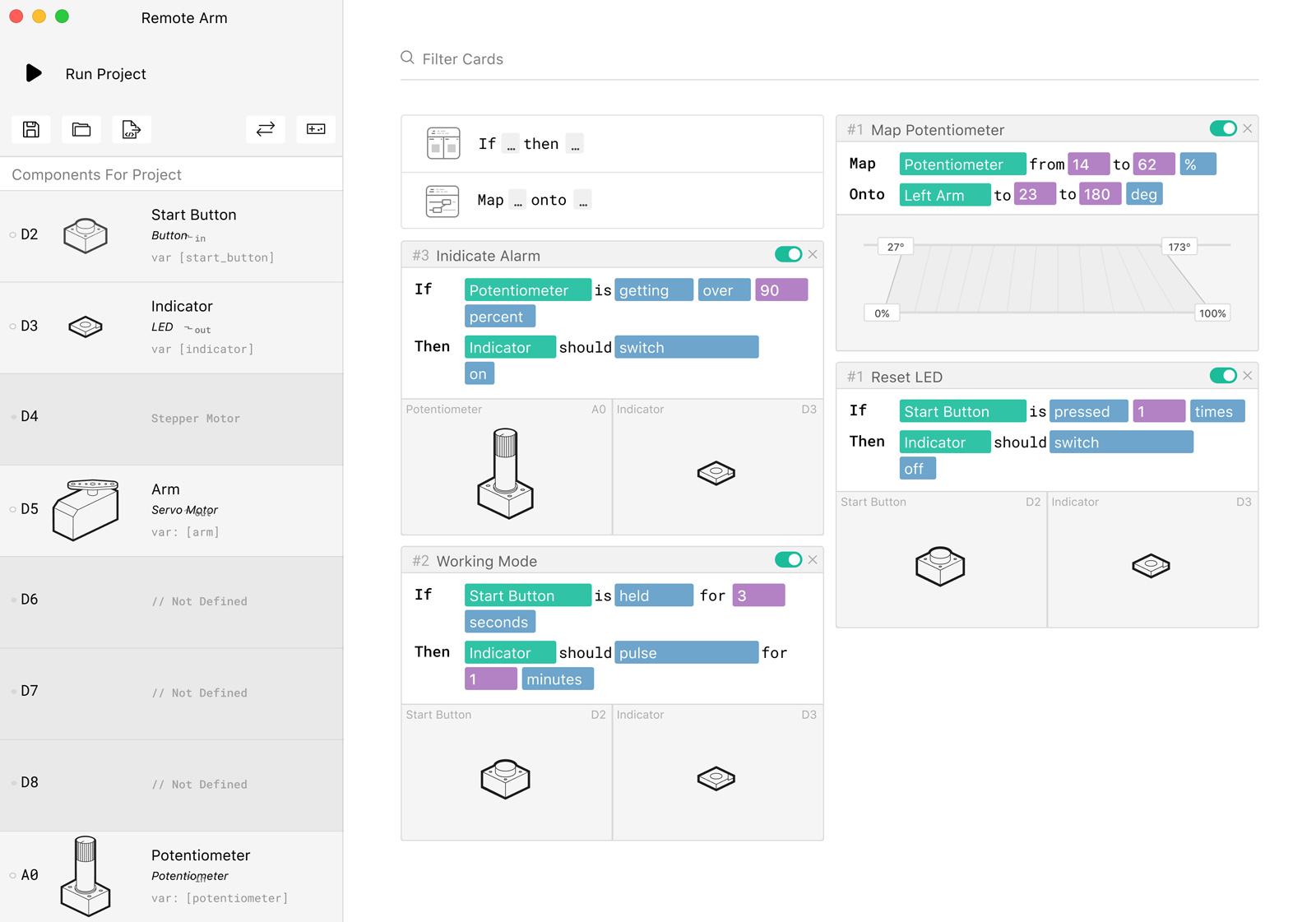Switch off the Working Mode card toggle
Viewport: 1316px width, 922px height.
pyautogui.click(x=790, y=559)
